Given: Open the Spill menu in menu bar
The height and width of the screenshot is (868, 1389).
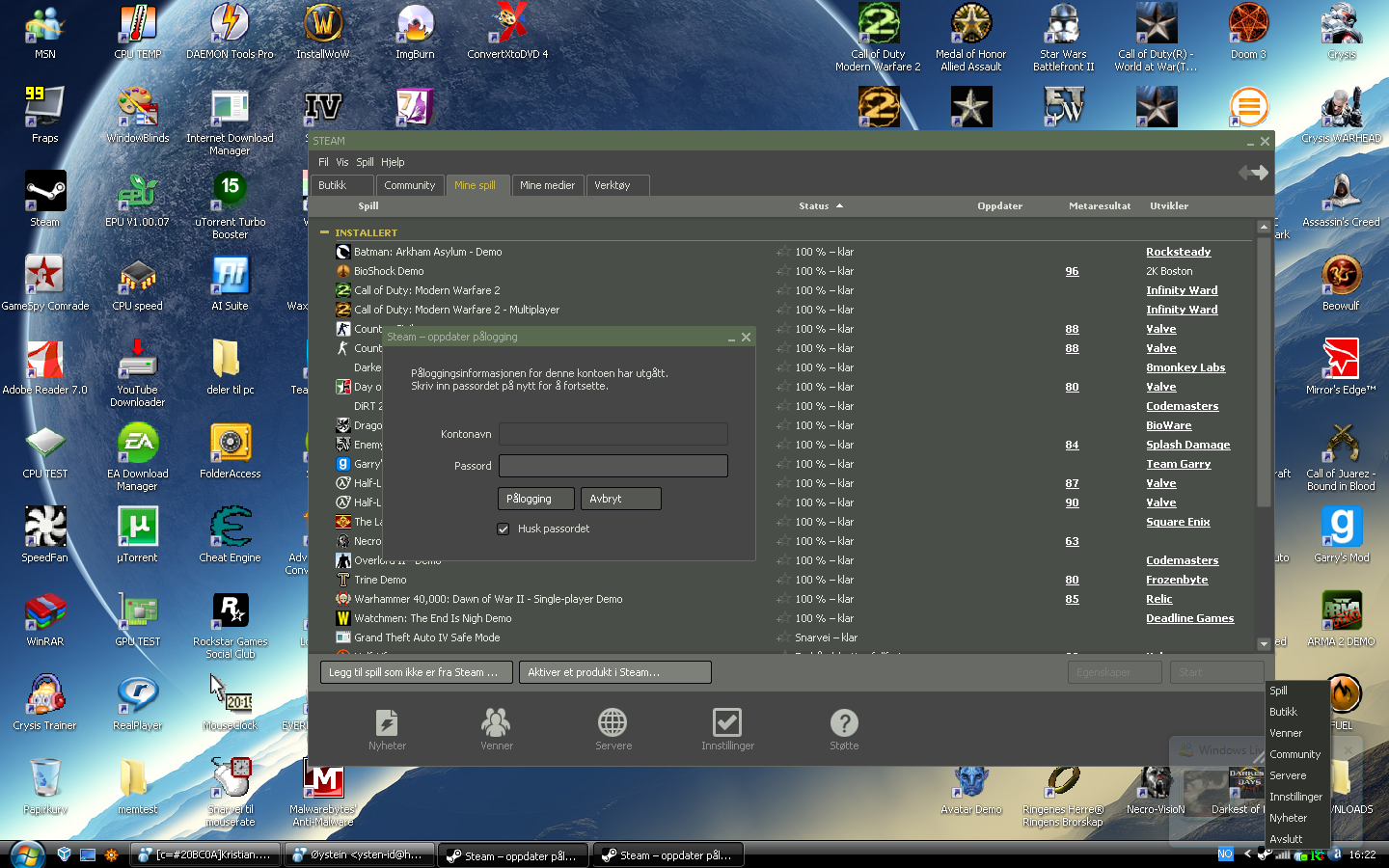Looking at the screenshot, I should coord(365,162).
